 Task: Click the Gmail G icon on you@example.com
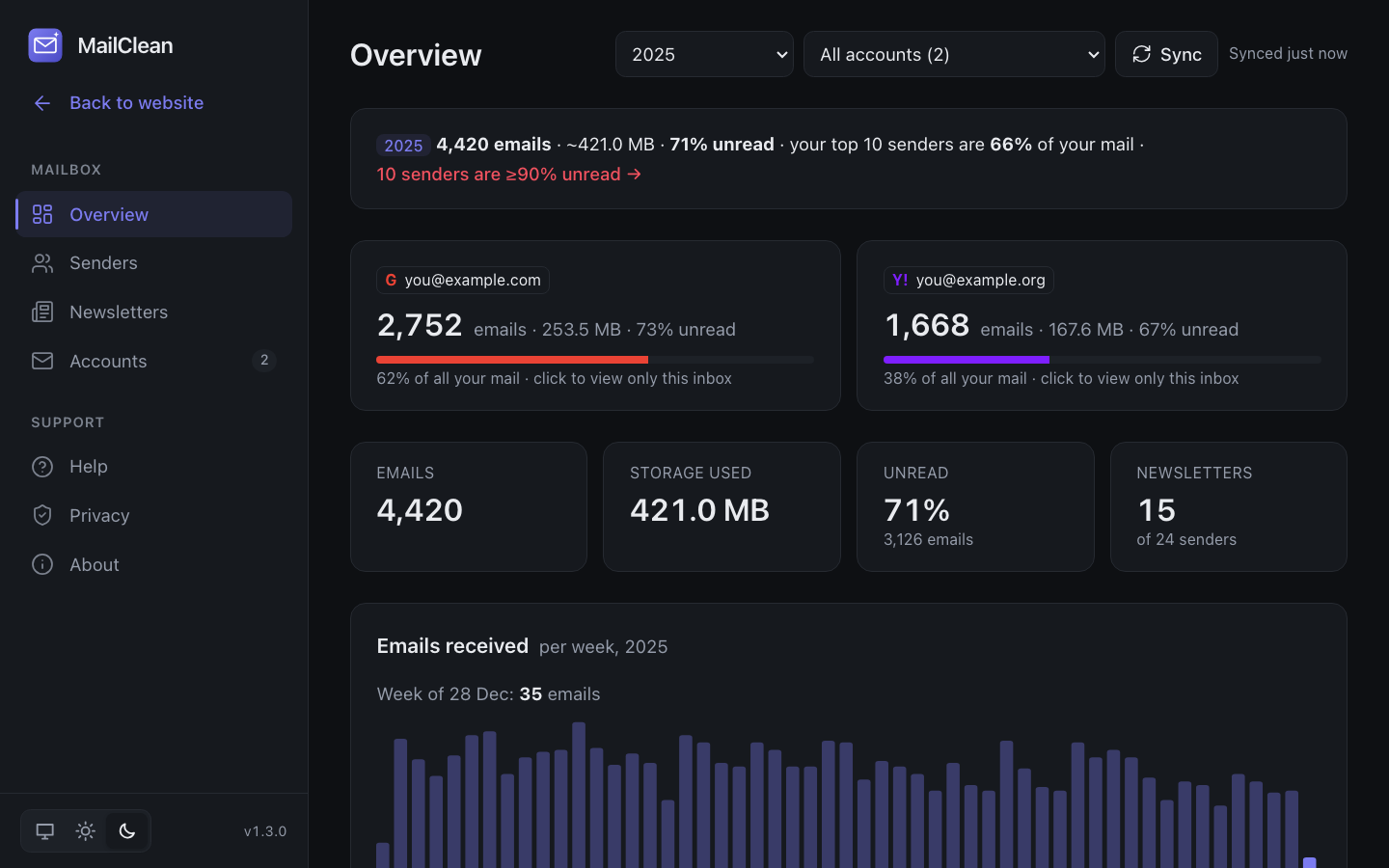[x=391, y=280]
